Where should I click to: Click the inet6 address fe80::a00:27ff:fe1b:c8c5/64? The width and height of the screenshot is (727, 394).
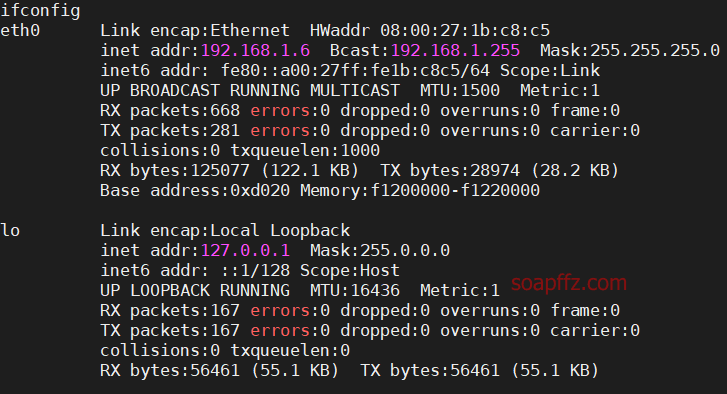click(x=355, y=70)
